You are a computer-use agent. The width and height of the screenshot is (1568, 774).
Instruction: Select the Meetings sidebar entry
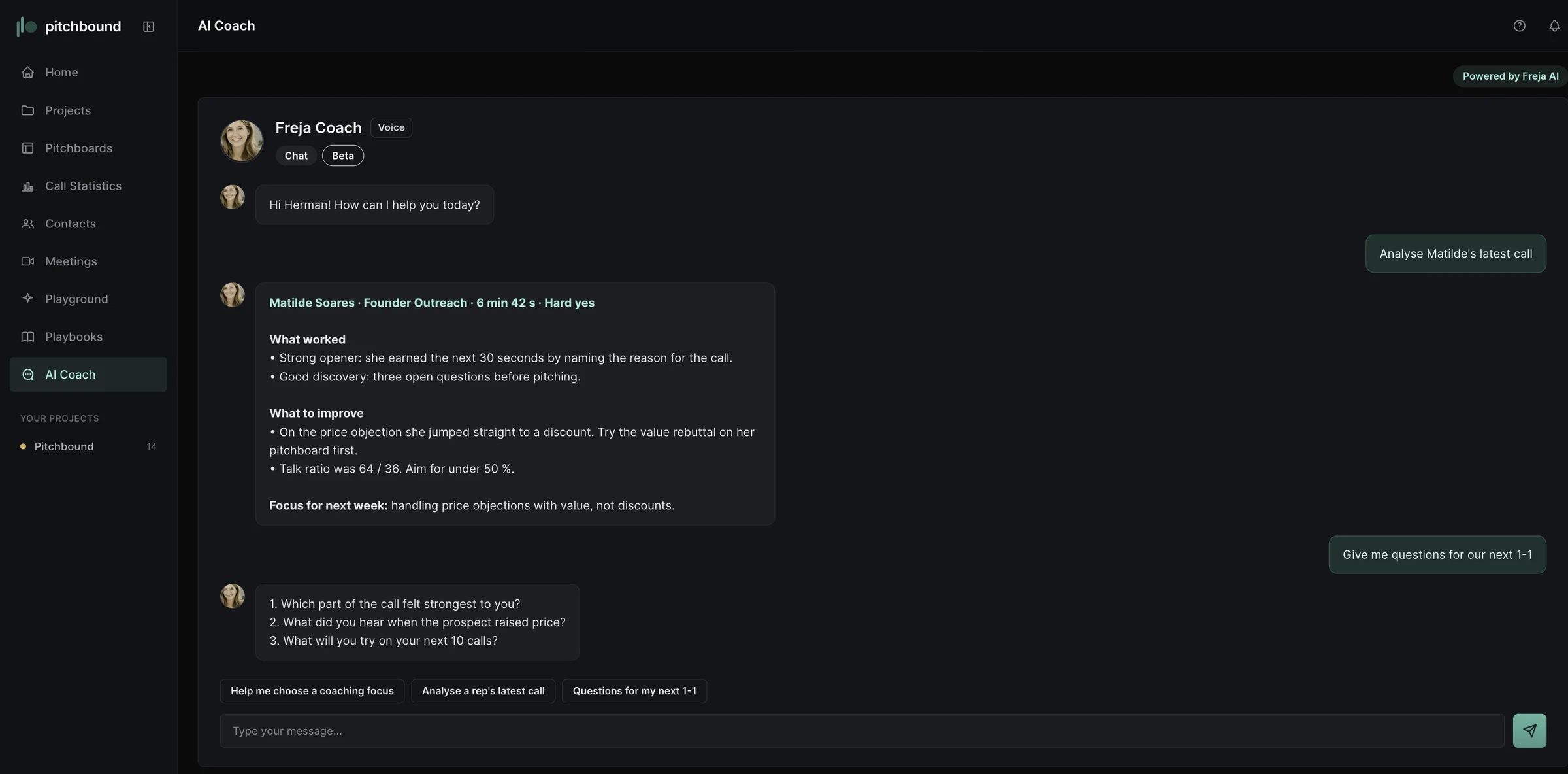tap(88, 261)
